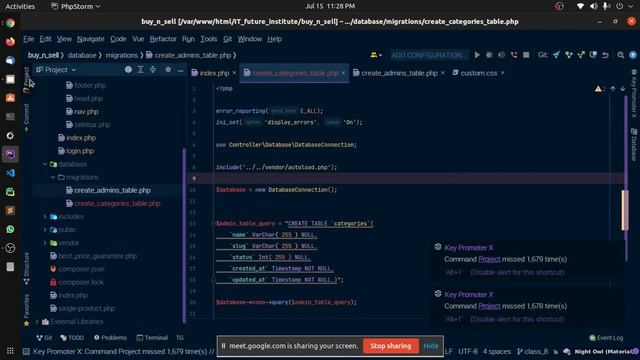Open the Chrome icon in dock
Image resolution: width=640 pixels, height=360 pixels.
[x=10, y=22]
